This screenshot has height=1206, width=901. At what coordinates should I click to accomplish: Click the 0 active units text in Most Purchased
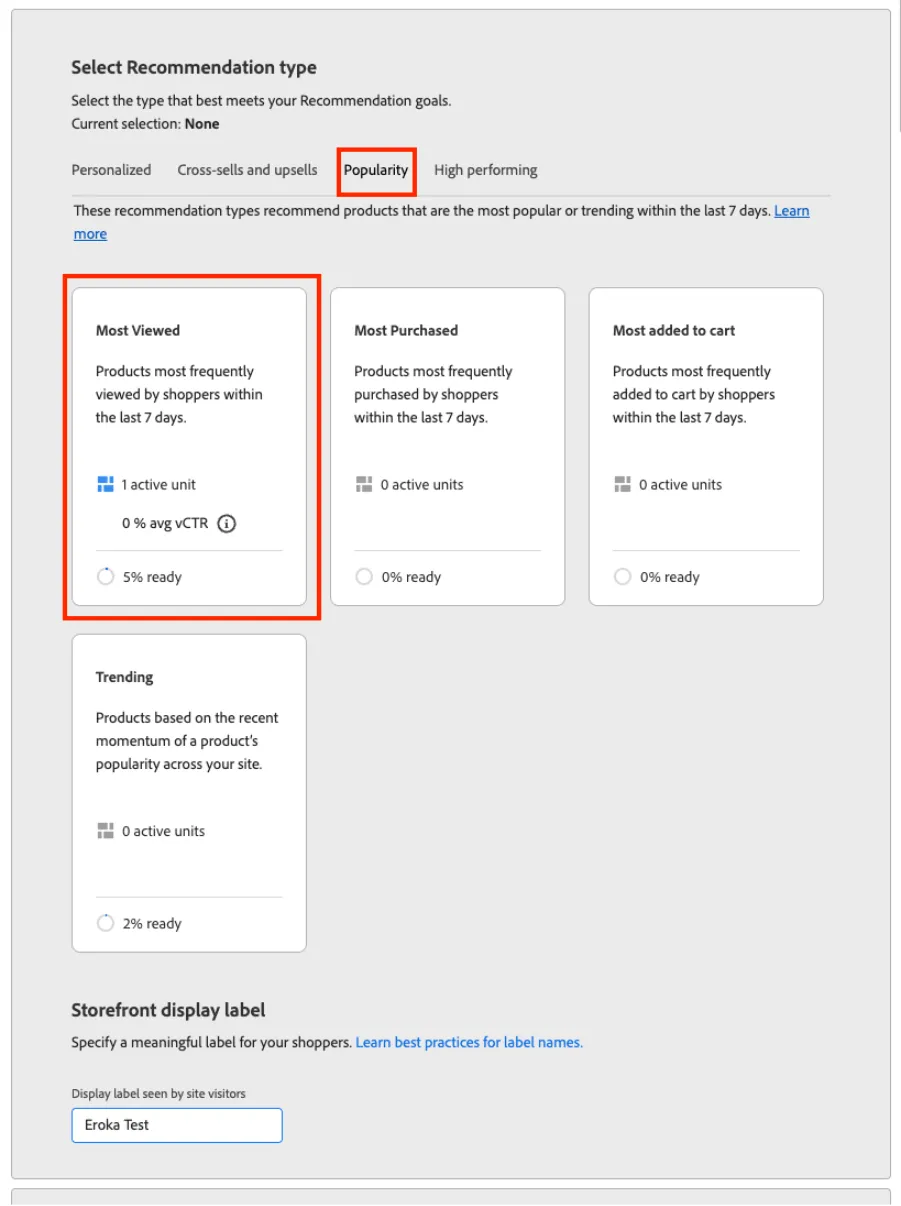pos(422,485)
